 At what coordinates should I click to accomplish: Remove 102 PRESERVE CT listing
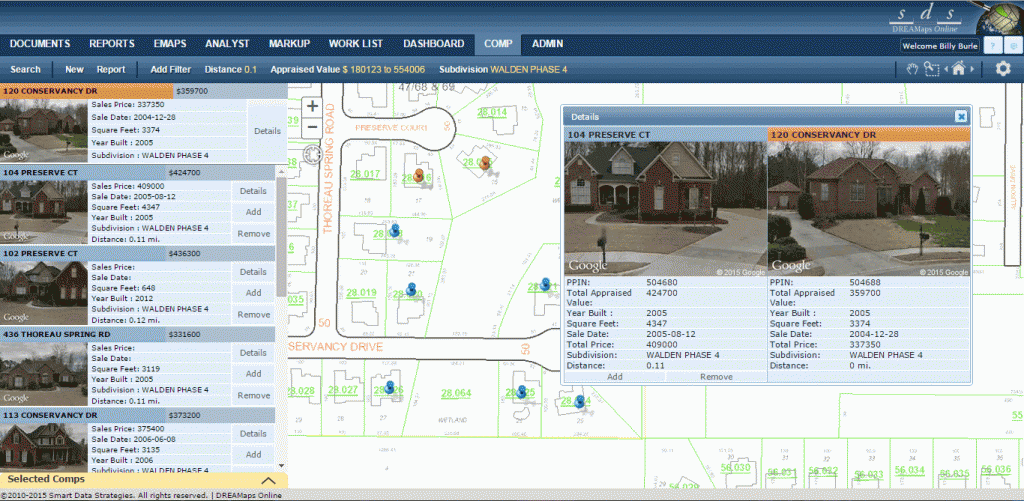(x=253, y=315)
